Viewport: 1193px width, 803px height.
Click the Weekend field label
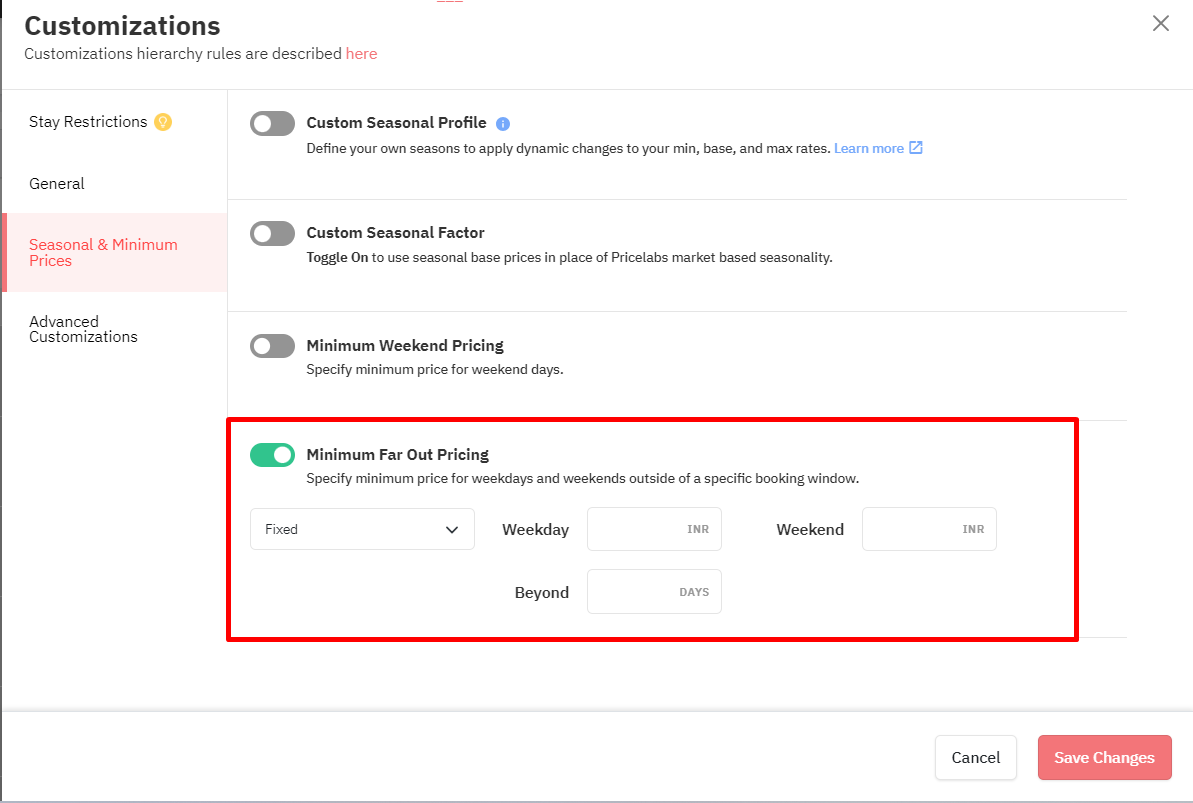tap(810, 530)
